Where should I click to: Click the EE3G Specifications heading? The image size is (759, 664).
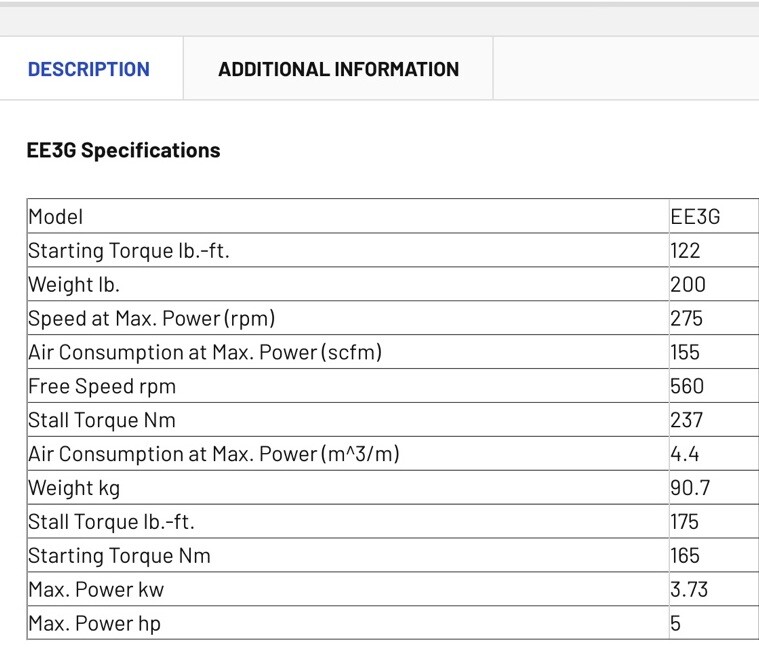tap(123, 151)
